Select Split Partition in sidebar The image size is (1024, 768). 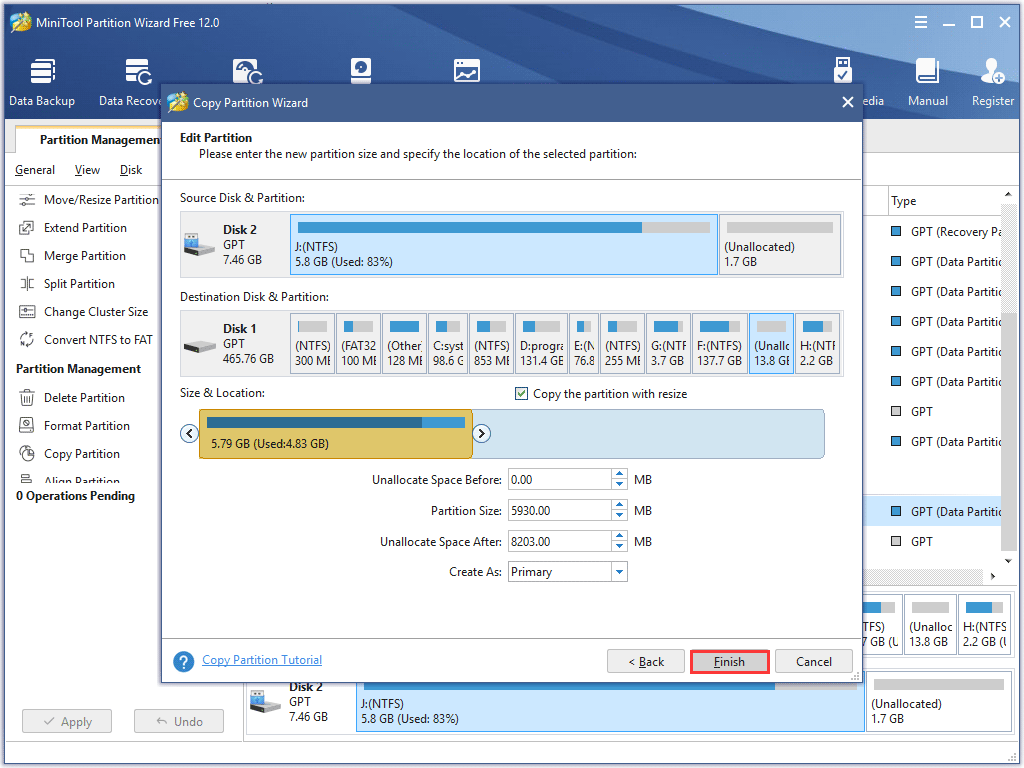pos(67,284)
